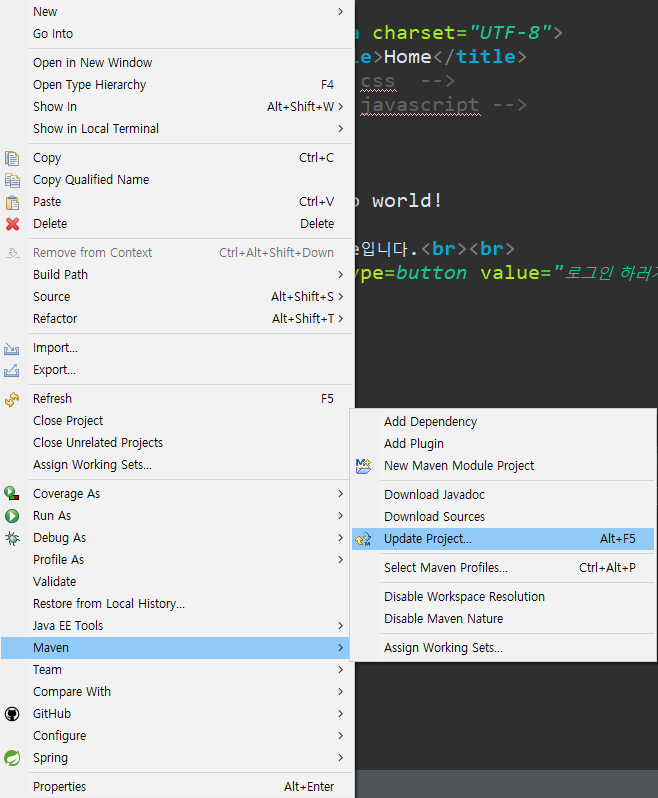Expand the Source submenu arrow
658x798 pixels.
point(340,296)
